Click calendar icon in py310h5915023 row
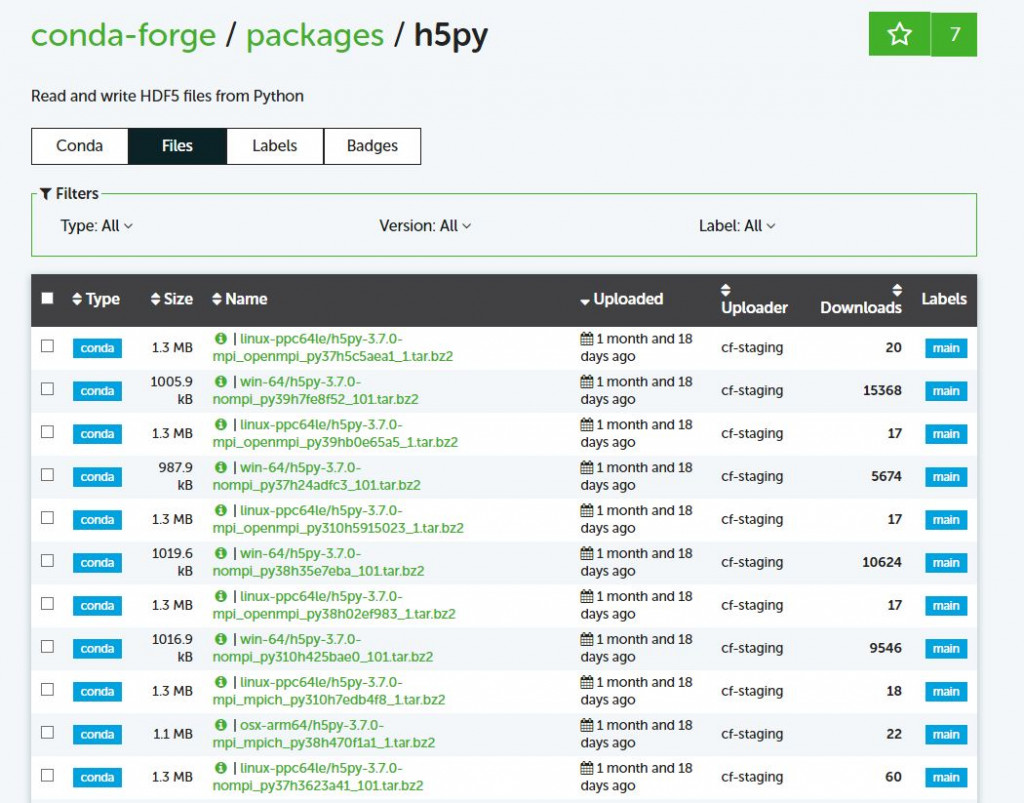The height and width of the screenshot is (803, 1024). click(586, 510)
